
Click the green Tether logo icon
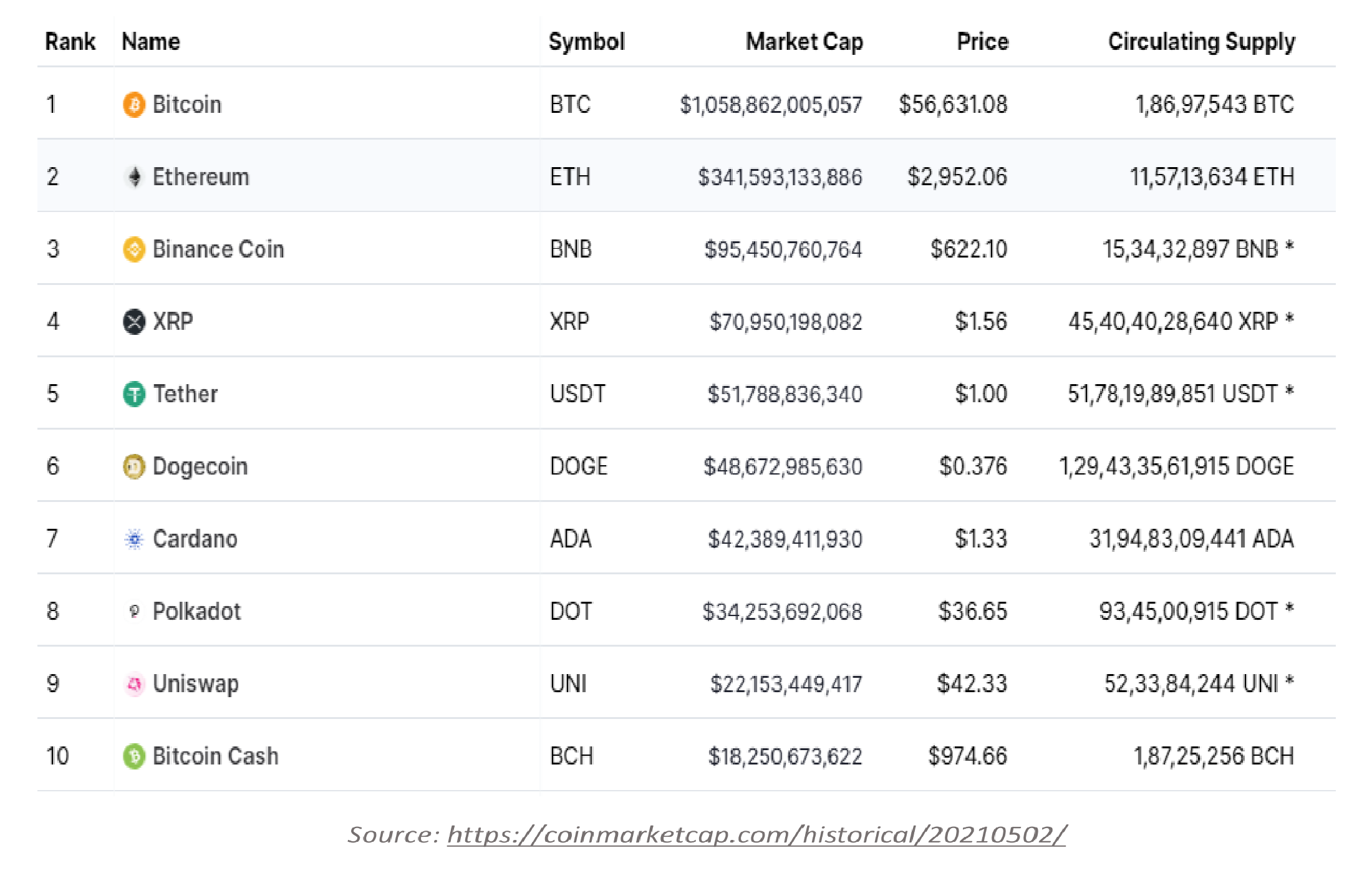coord(133,394)
